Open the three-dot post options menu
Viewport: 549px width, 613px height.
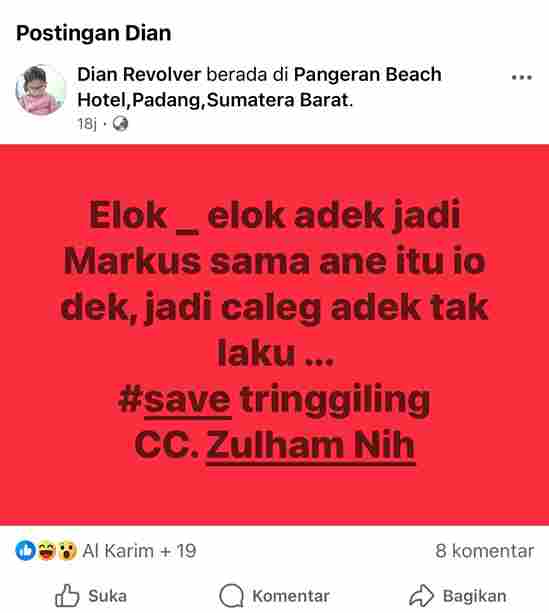click(522, 77)
